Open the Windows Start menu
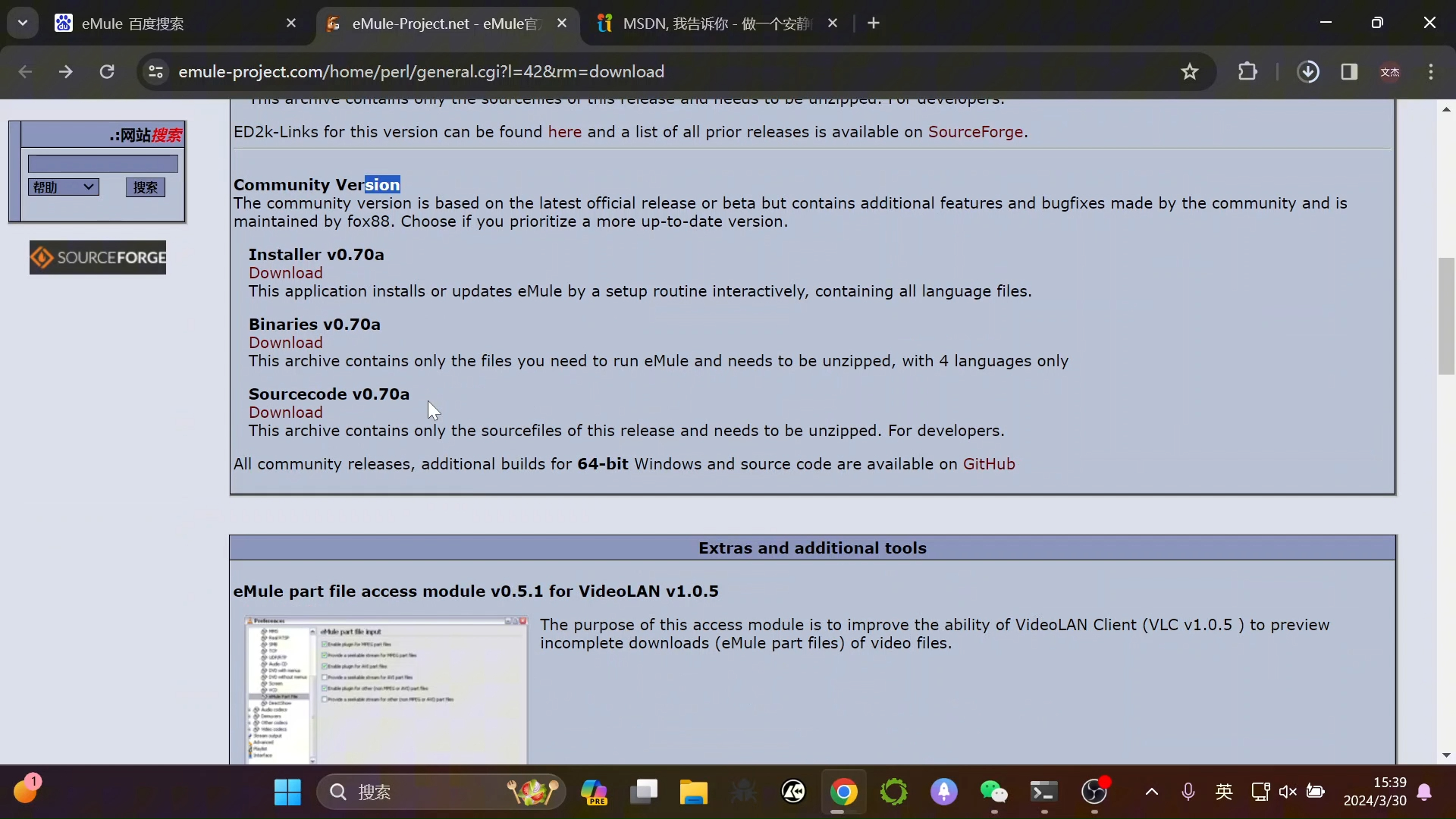This screenshot has height=819, width=1456. 287,792
